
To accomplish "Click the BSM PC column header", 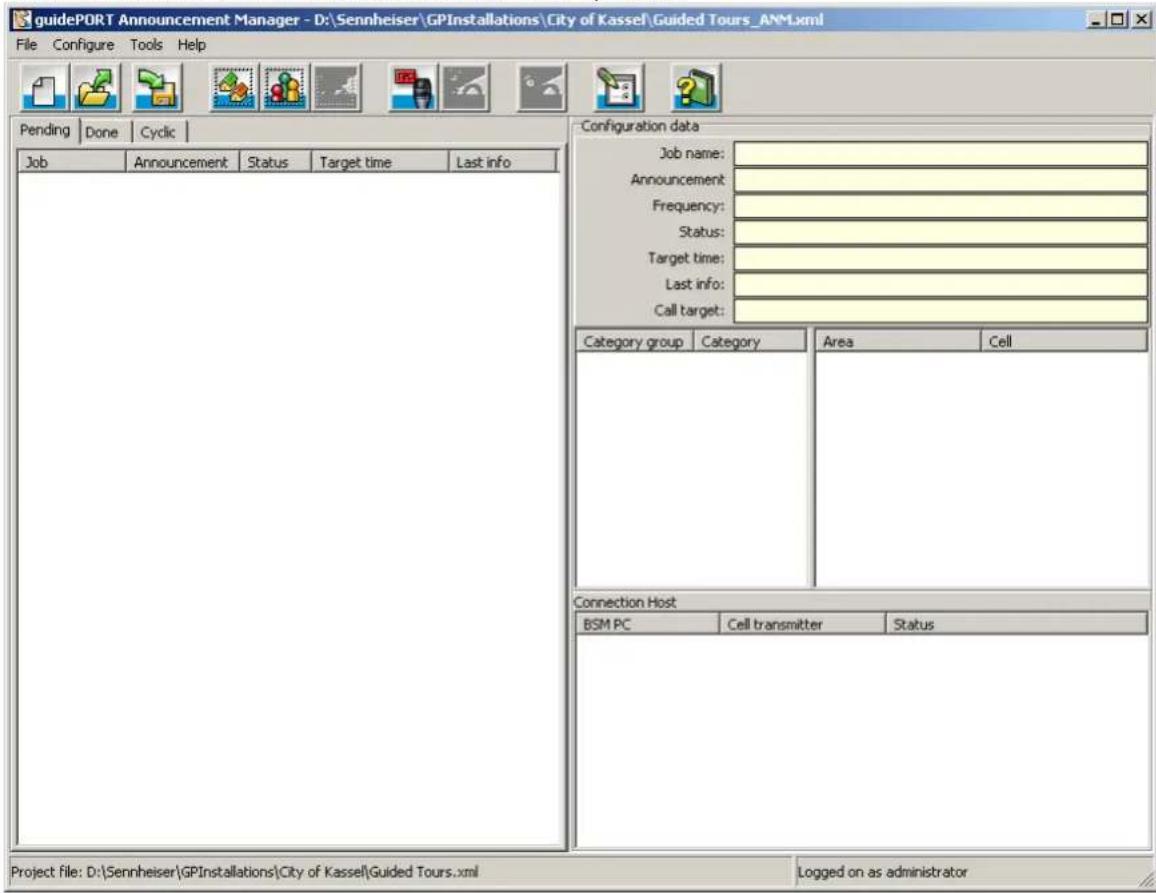I will [x=647, y=624].
